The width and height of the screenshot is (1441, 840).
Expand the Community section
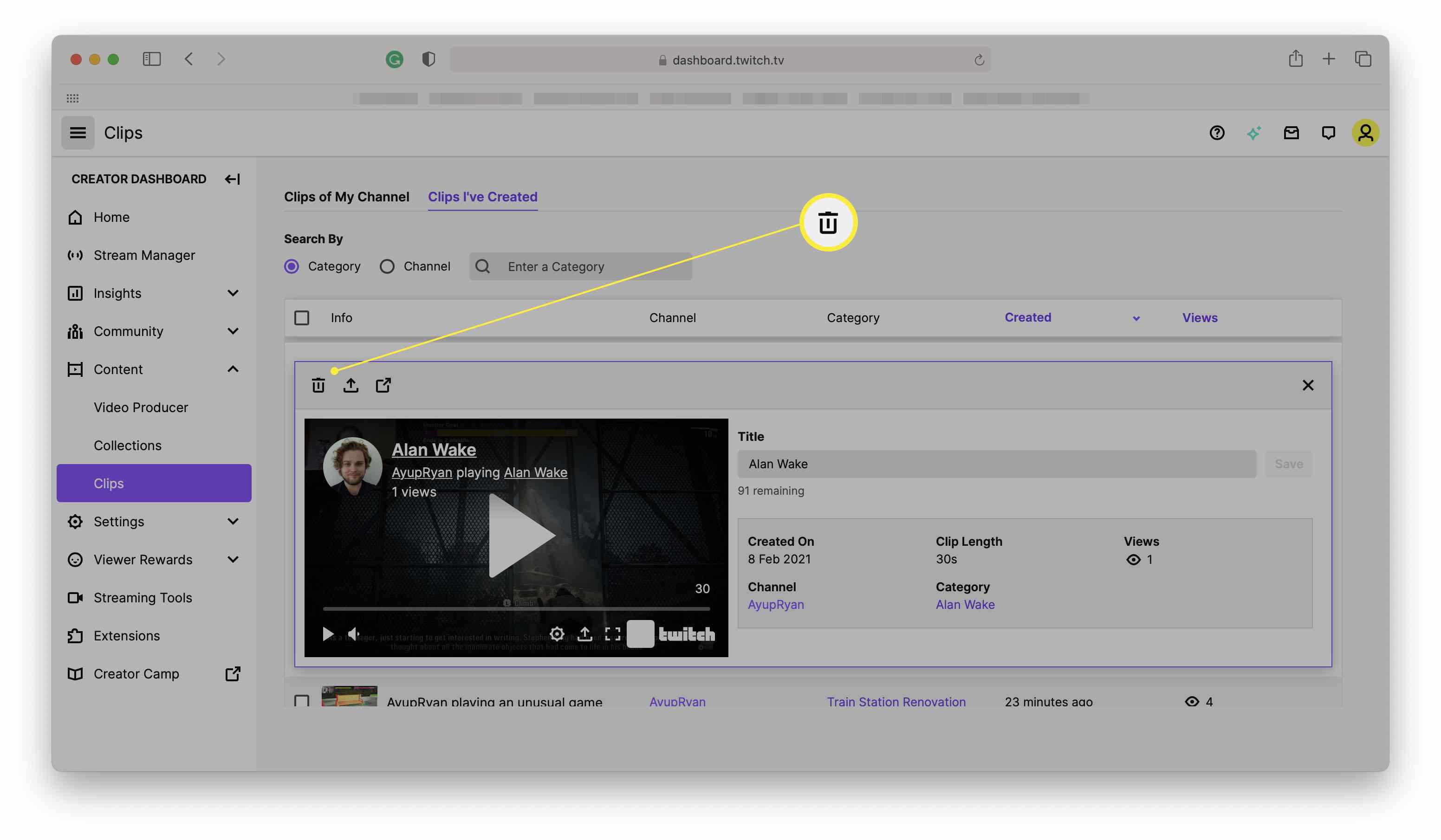coord(233,331)
